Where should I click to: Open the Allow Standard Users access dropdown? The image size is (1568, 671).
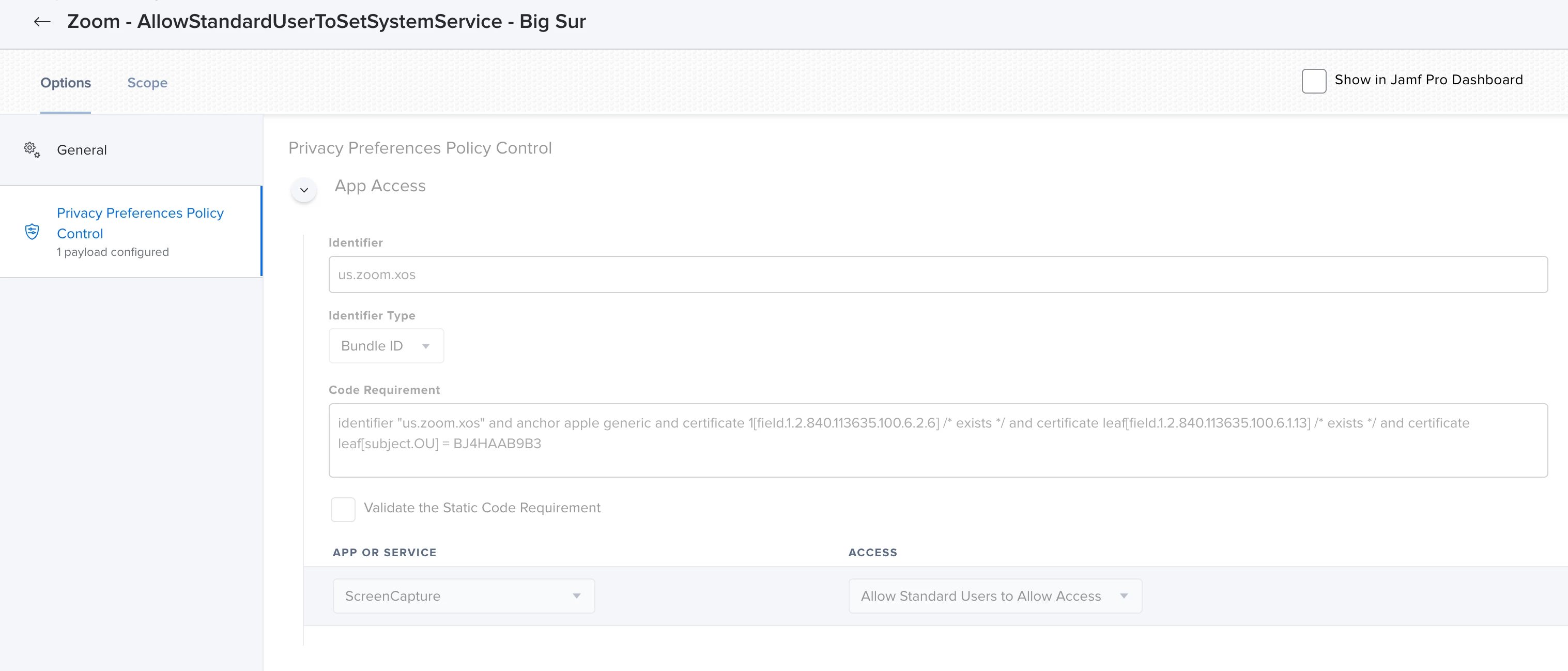(995, 596)
